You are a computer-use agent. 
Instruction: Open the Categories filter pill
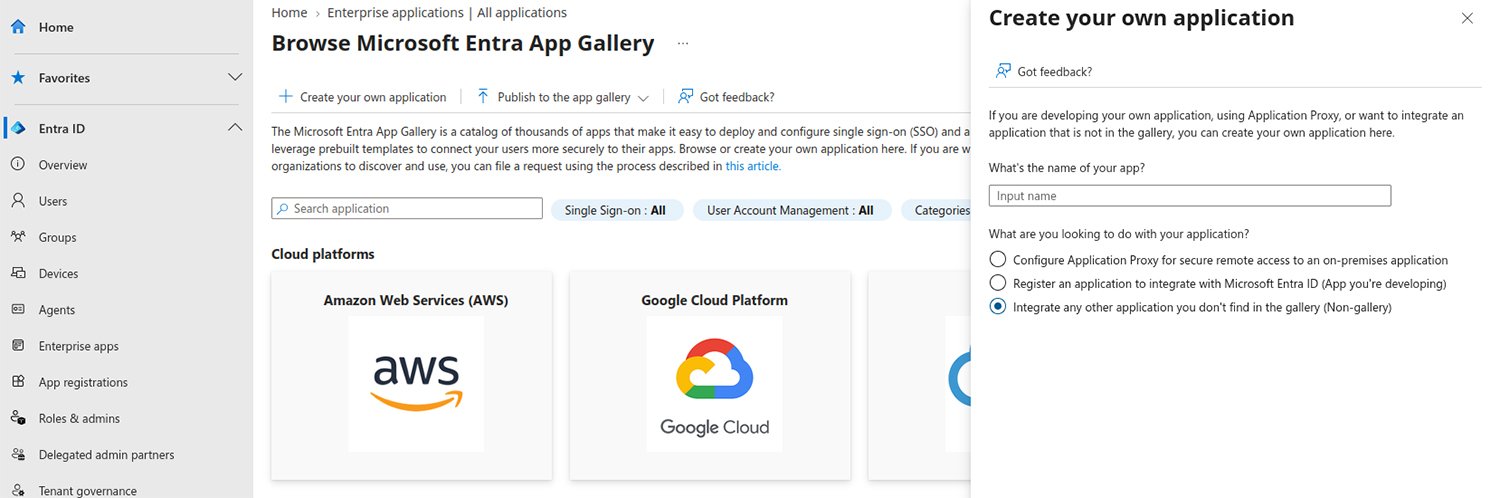[936, 210]
